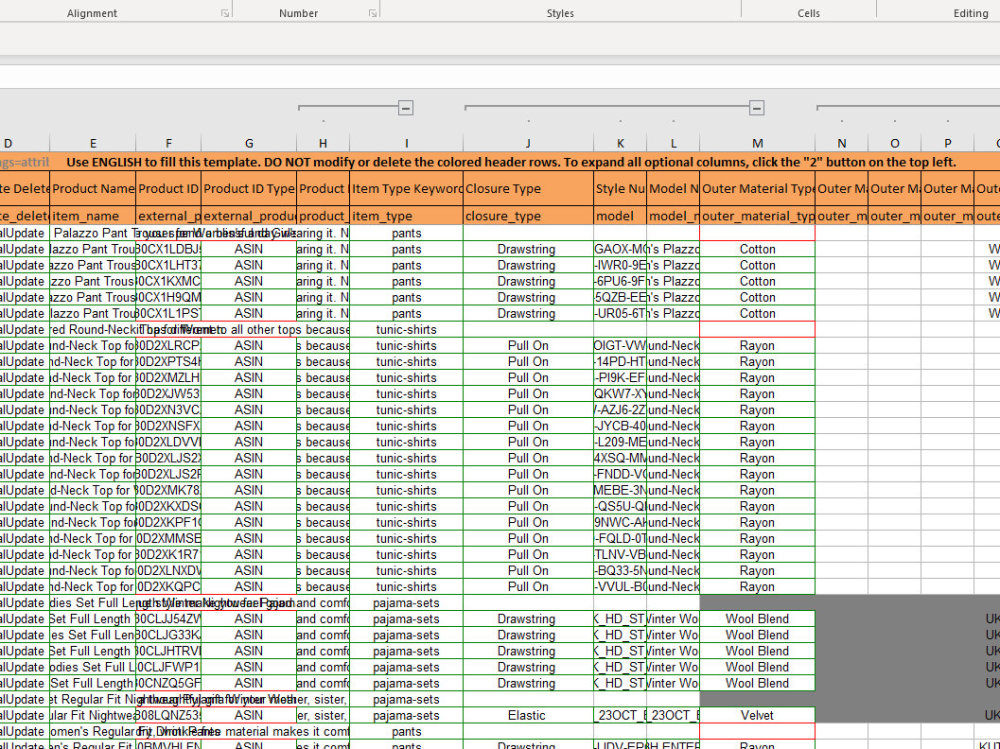
Task: Select column F header
Action: pyautogui.click(x=168, y=144)
